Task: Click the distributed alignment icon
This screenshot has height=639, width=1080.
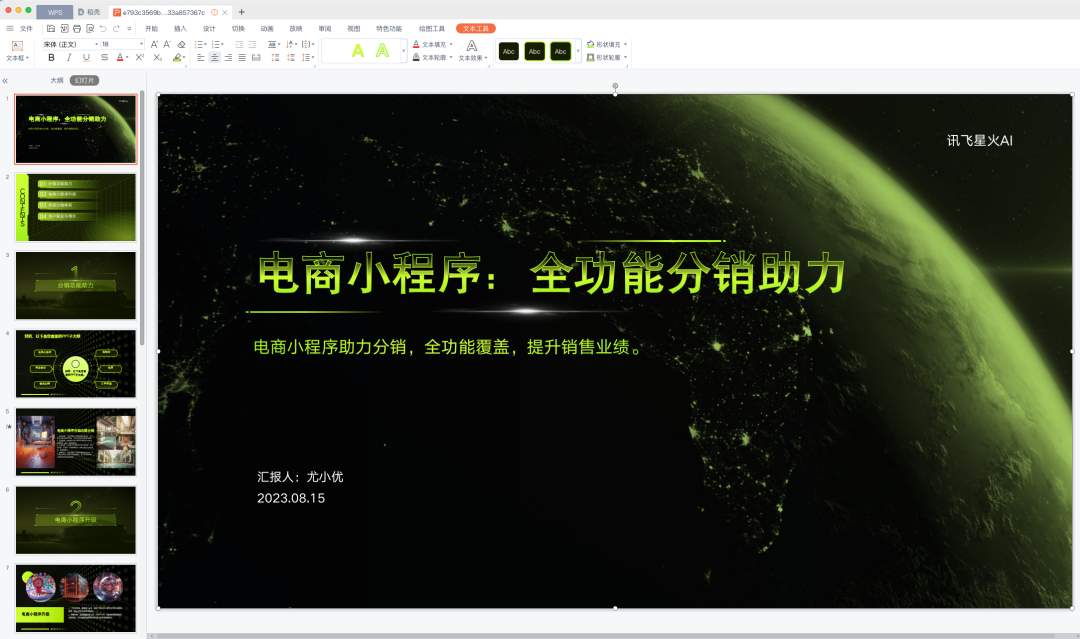Action: [256, 57]
